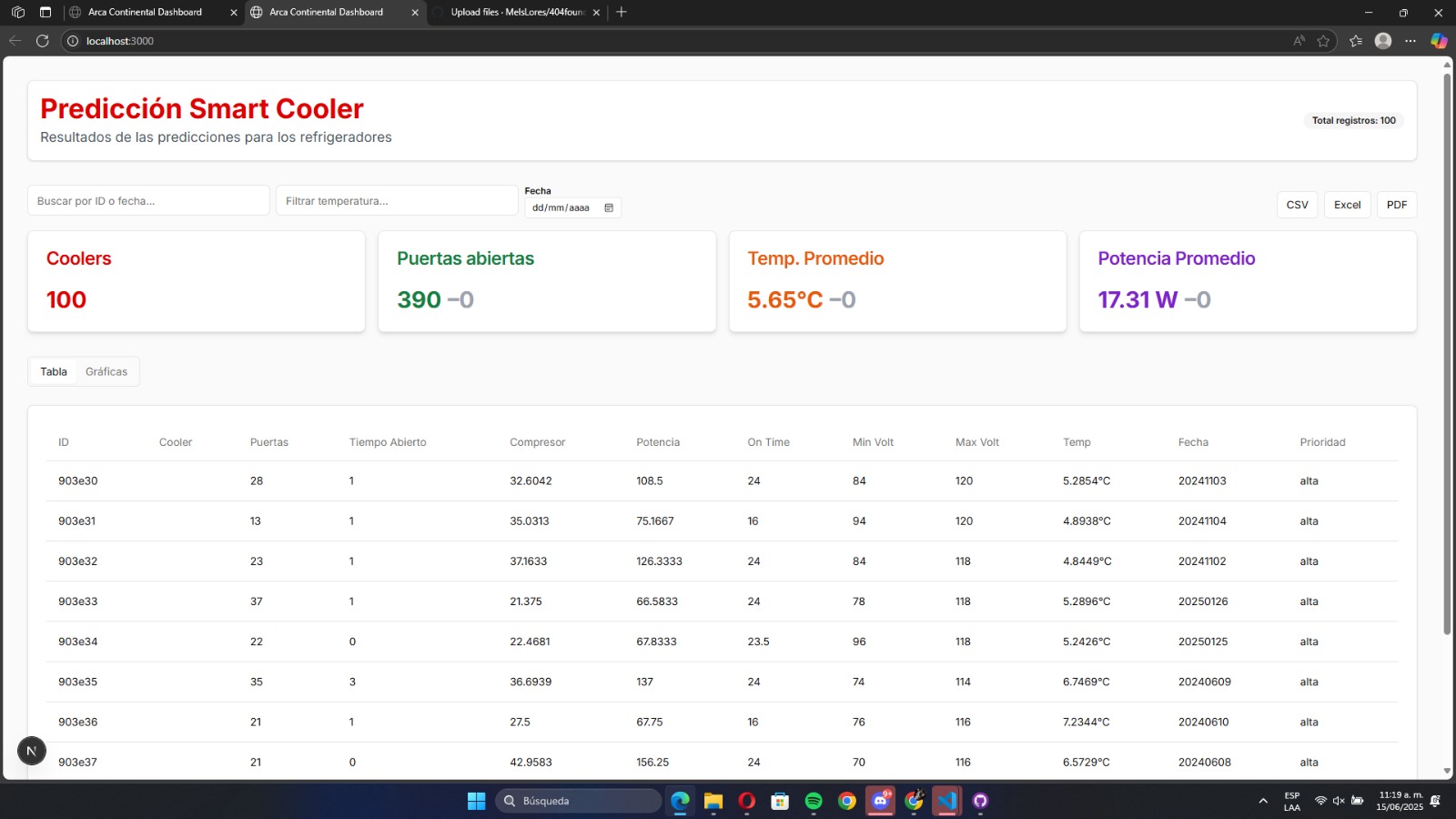Click the taskbar Búsqueda search box

click(579, 801)
